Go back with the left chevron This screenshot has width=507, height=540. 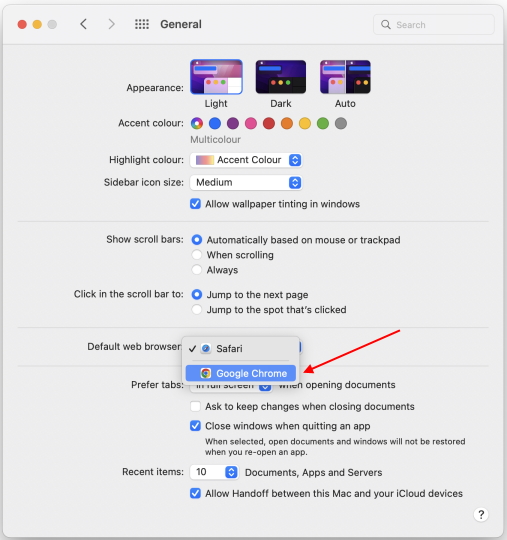click(83, 24)
